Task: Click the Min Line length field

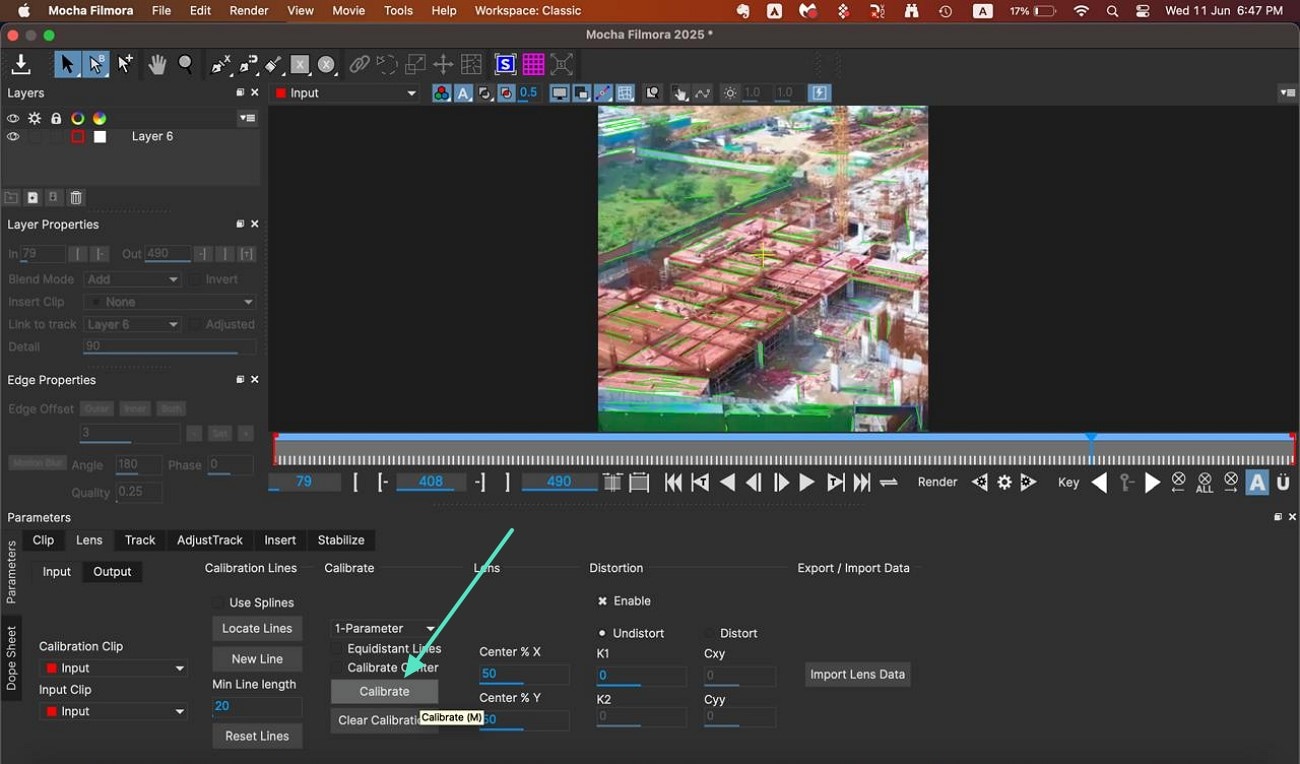Action: (x=257, y=706)
